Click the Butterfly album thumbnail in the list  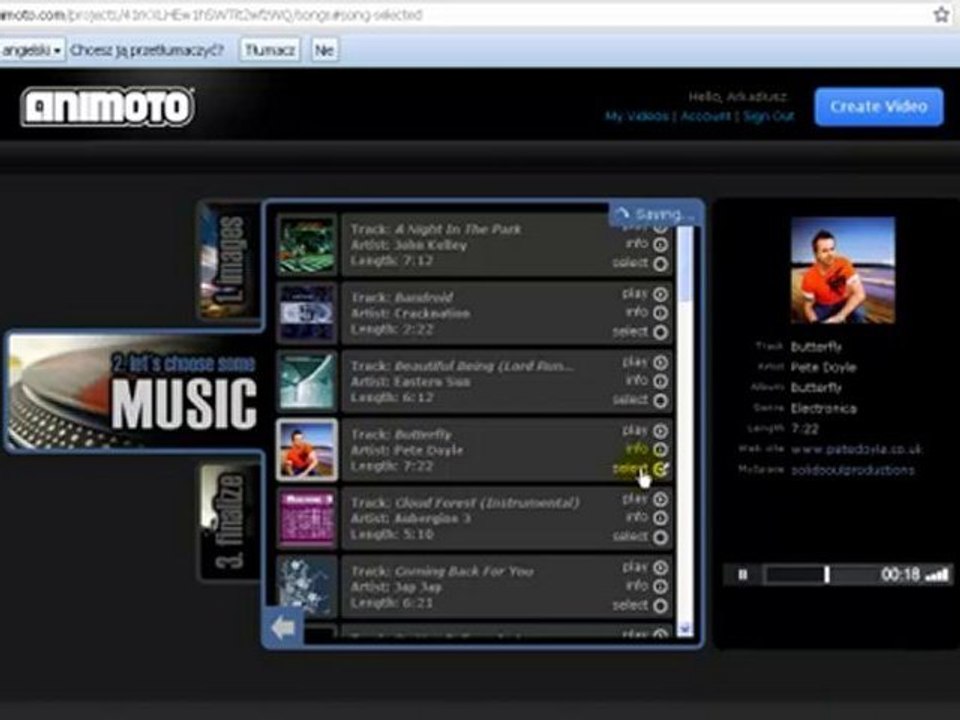coord(306,449)
